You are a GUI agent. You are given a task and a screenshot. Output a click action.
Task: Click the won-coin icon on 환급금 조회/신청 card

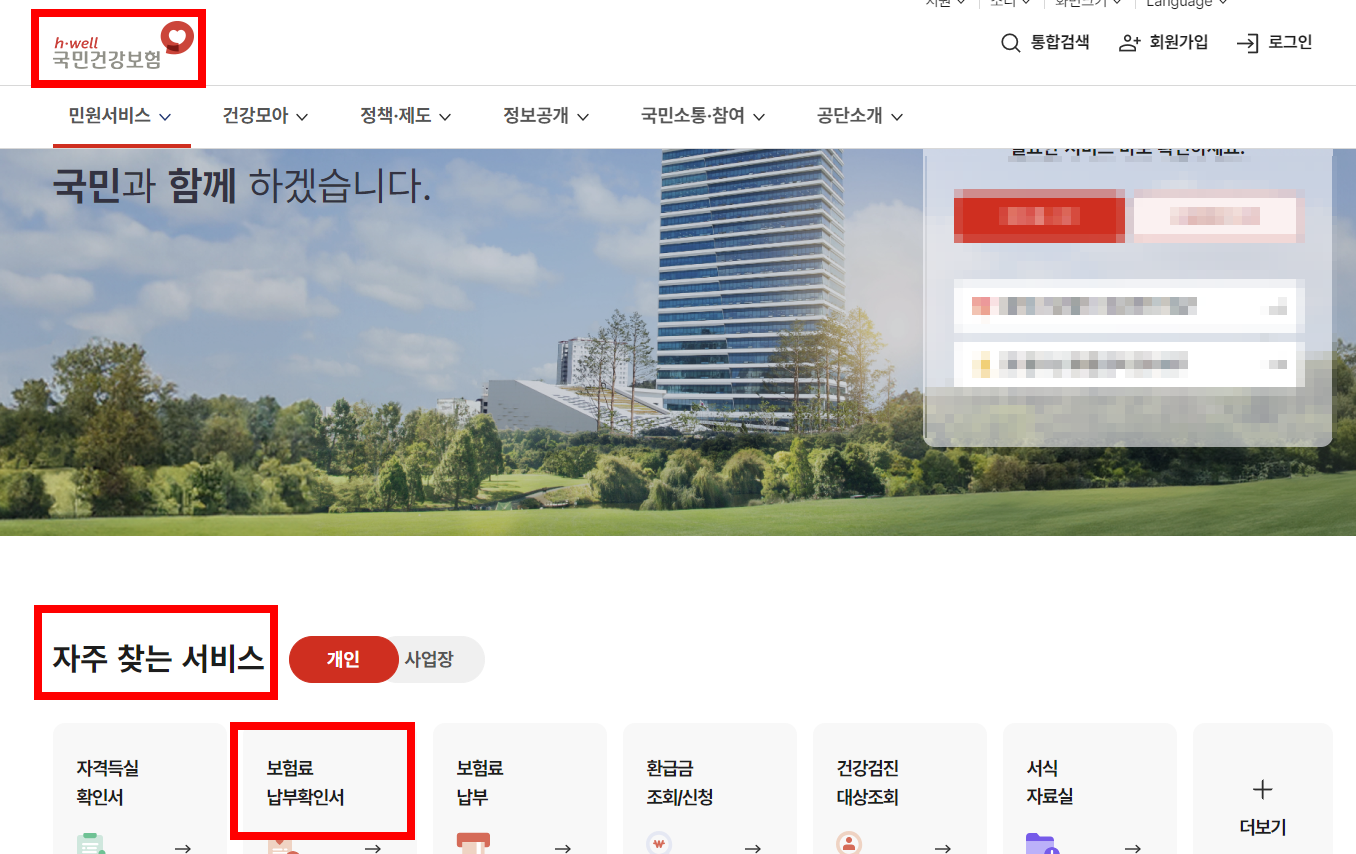pyautogui.click(x=659, y=843)
